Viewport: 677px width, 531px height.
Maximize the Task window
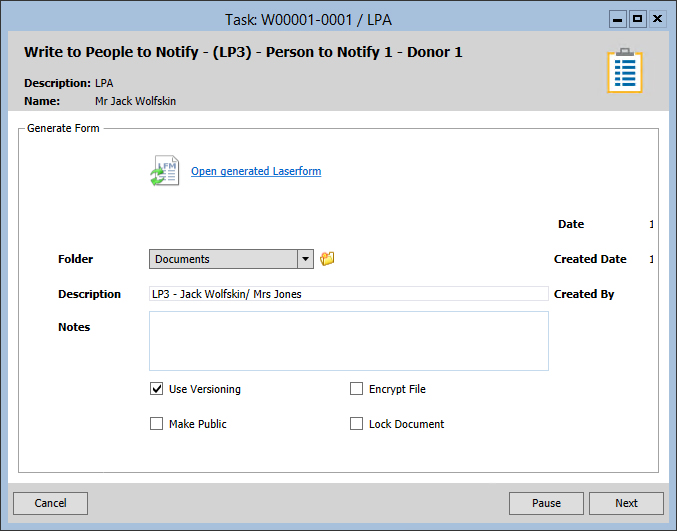coord(637,18)
